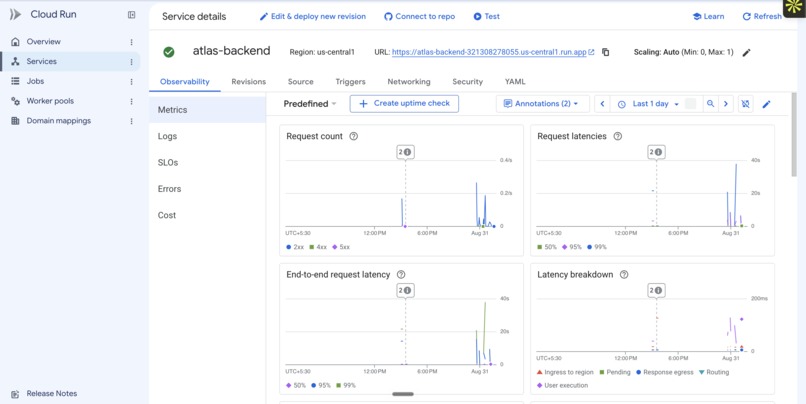This screenshot has width=806, height=404.
Task: Select Errors in the Observability side menu
Action: point(207,189)
